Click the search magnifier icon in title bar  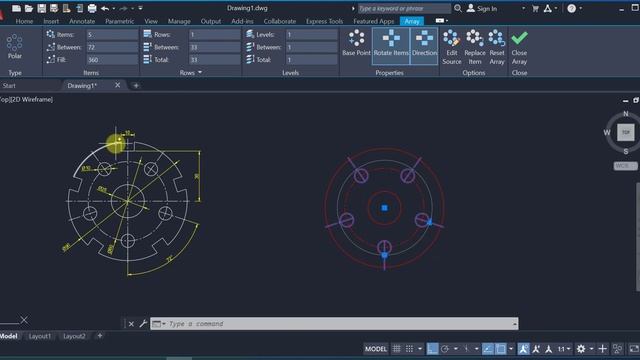point(458,8)
